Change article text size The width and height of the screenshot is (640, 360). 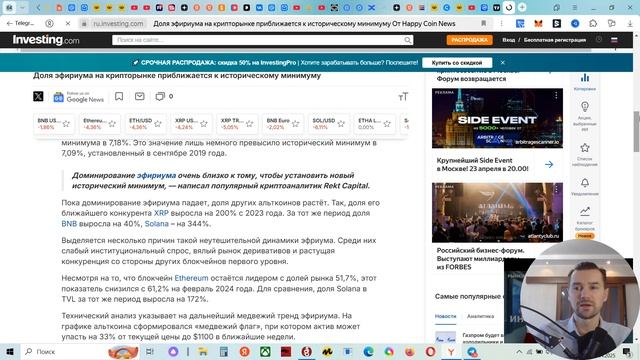(x=403, y=97)
